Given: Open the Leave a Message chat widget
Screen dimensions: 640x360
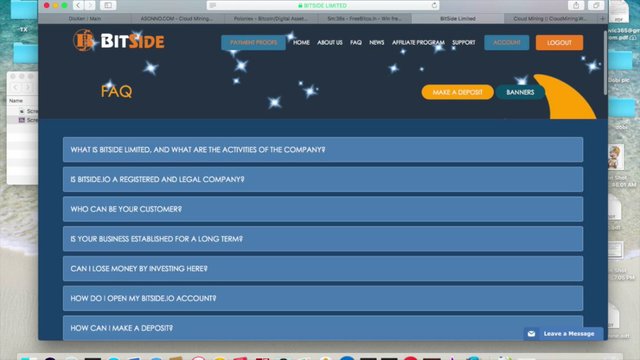Looking at the screenshot, I should pos(563,334).
